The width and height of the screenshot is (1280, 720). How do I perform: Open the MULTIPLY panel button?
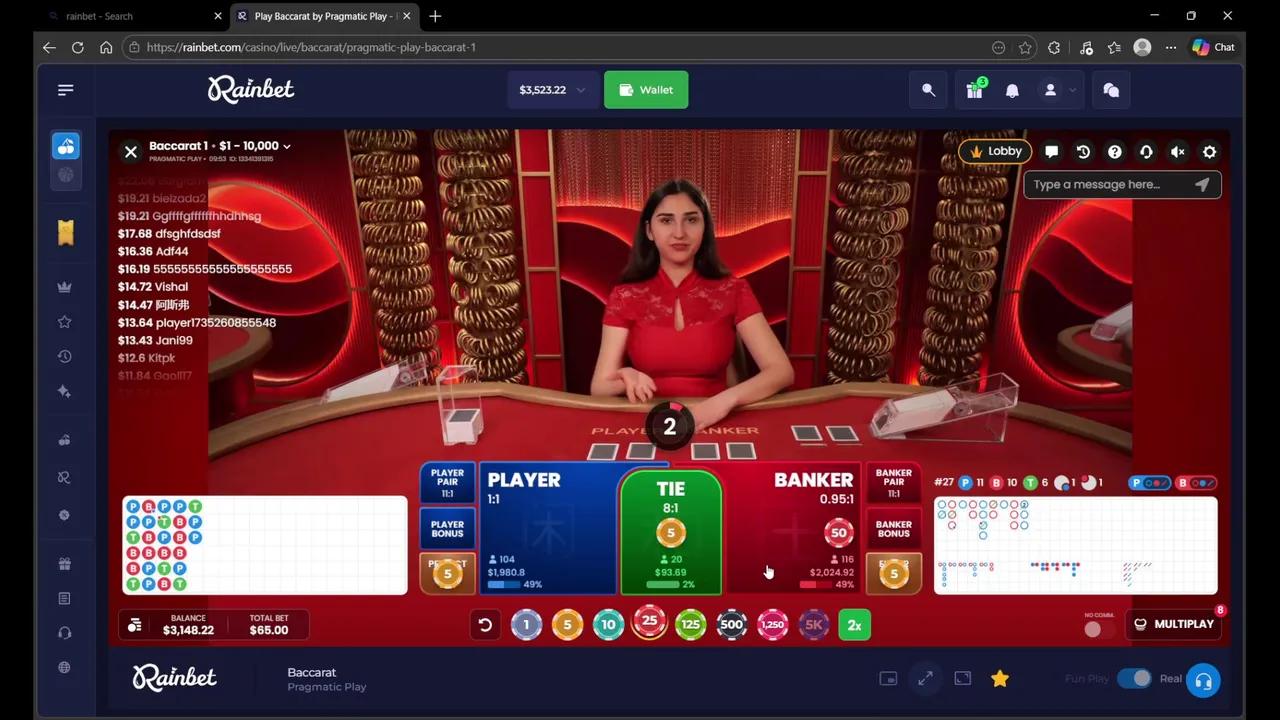(1175, 624)
